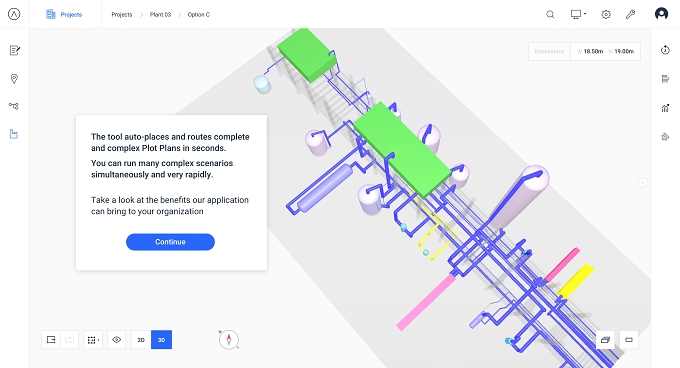Toggle the eye visibility button
Image resolution: width=680 pixels, height=368 pixels.
116,340
